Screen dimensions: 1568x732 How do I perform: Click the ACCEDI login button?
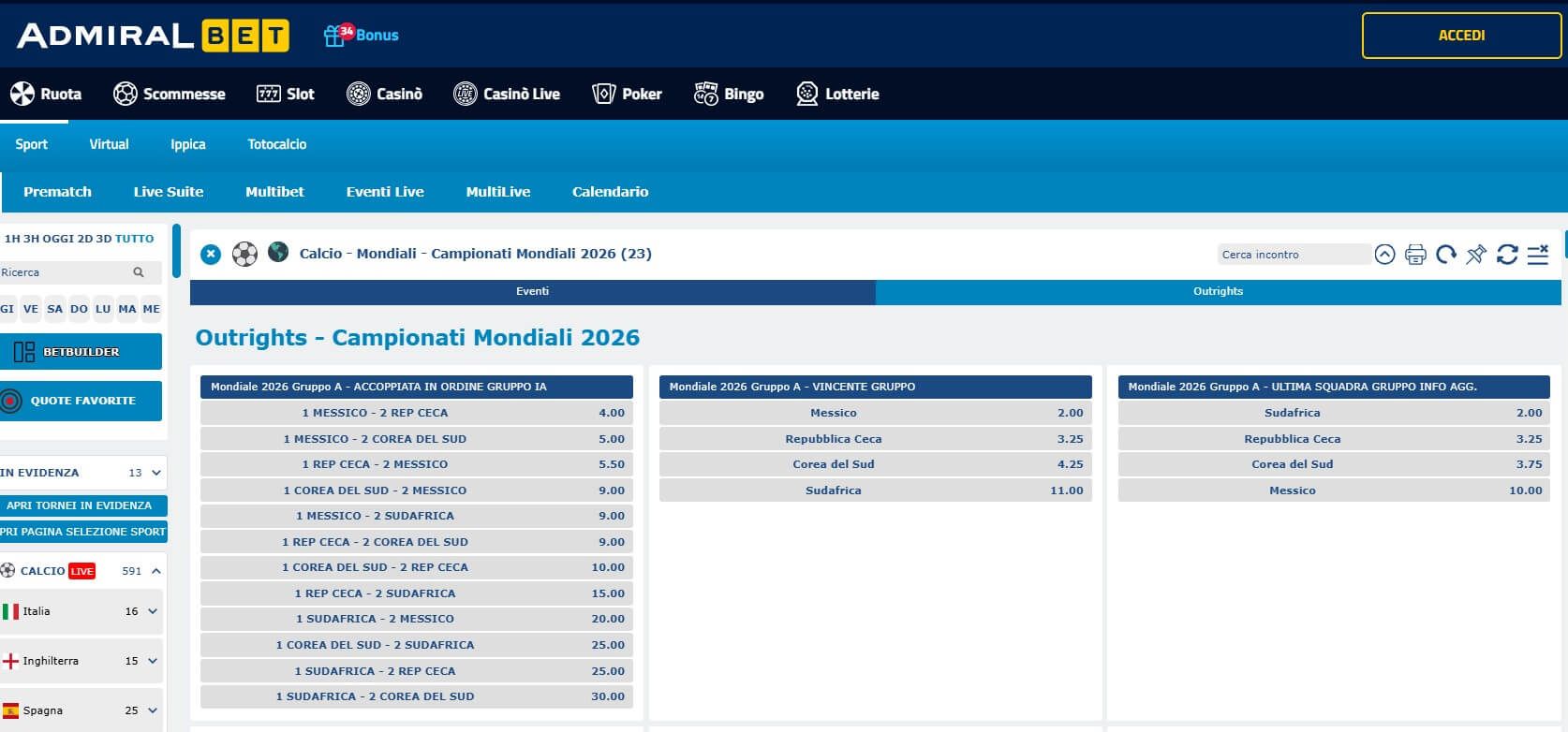[x=1461, y=36]
